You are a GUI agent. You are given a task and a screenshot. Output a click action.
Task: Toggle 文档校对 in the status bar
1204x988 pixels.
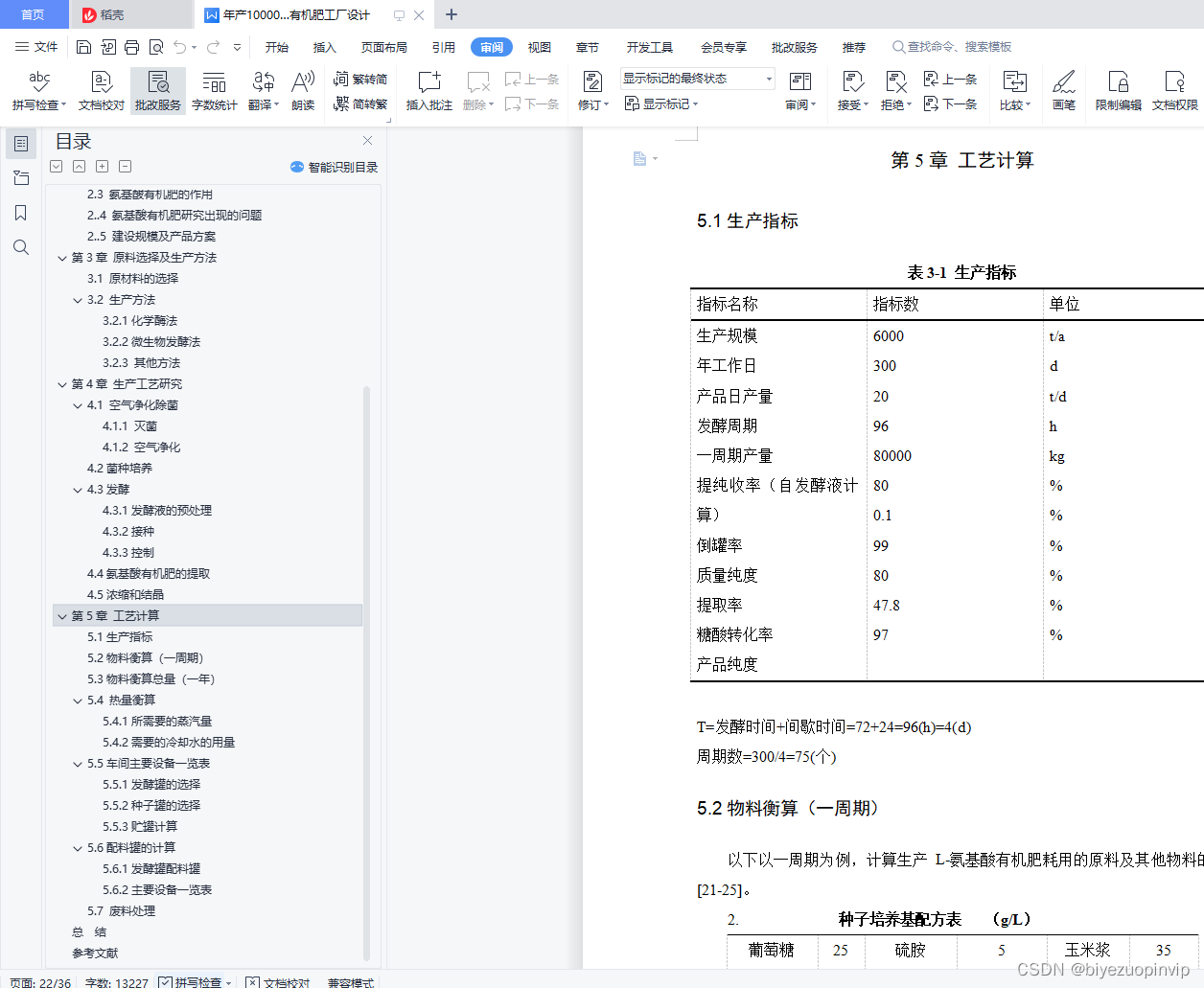[278, 982]
